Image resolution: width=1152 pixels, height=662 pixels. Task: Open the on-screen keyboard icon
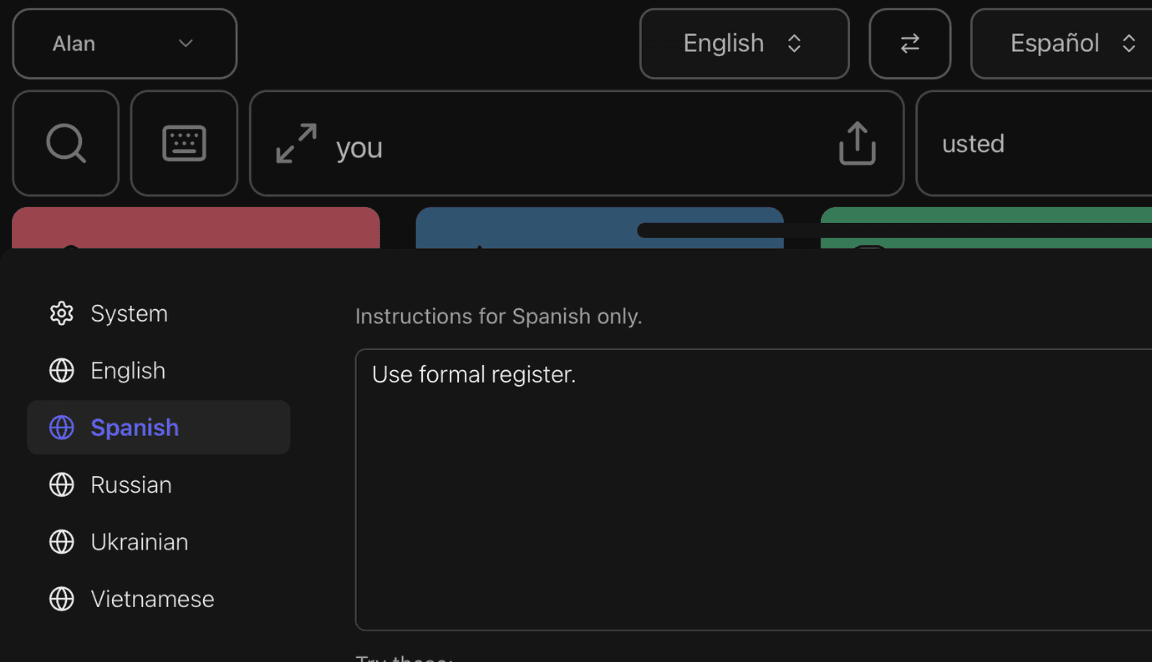[184, 143]
